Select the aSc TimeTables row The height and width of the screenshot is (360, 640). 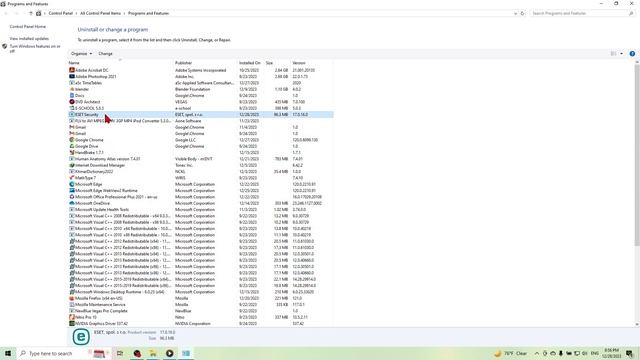200,83
